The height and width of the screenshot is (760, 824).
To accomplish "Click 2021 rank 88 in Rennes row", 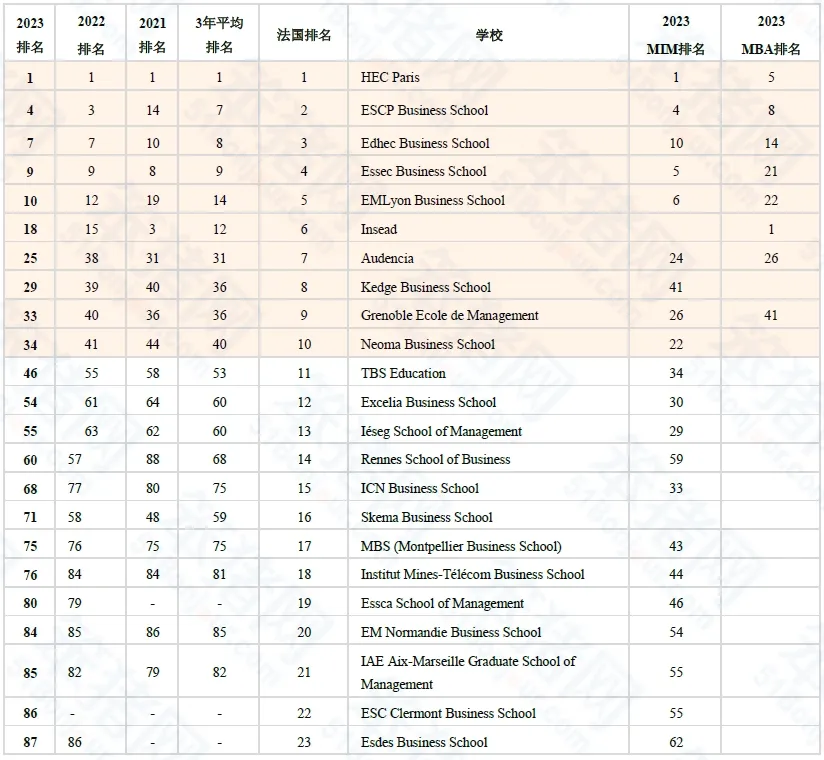I will [152, 459].
